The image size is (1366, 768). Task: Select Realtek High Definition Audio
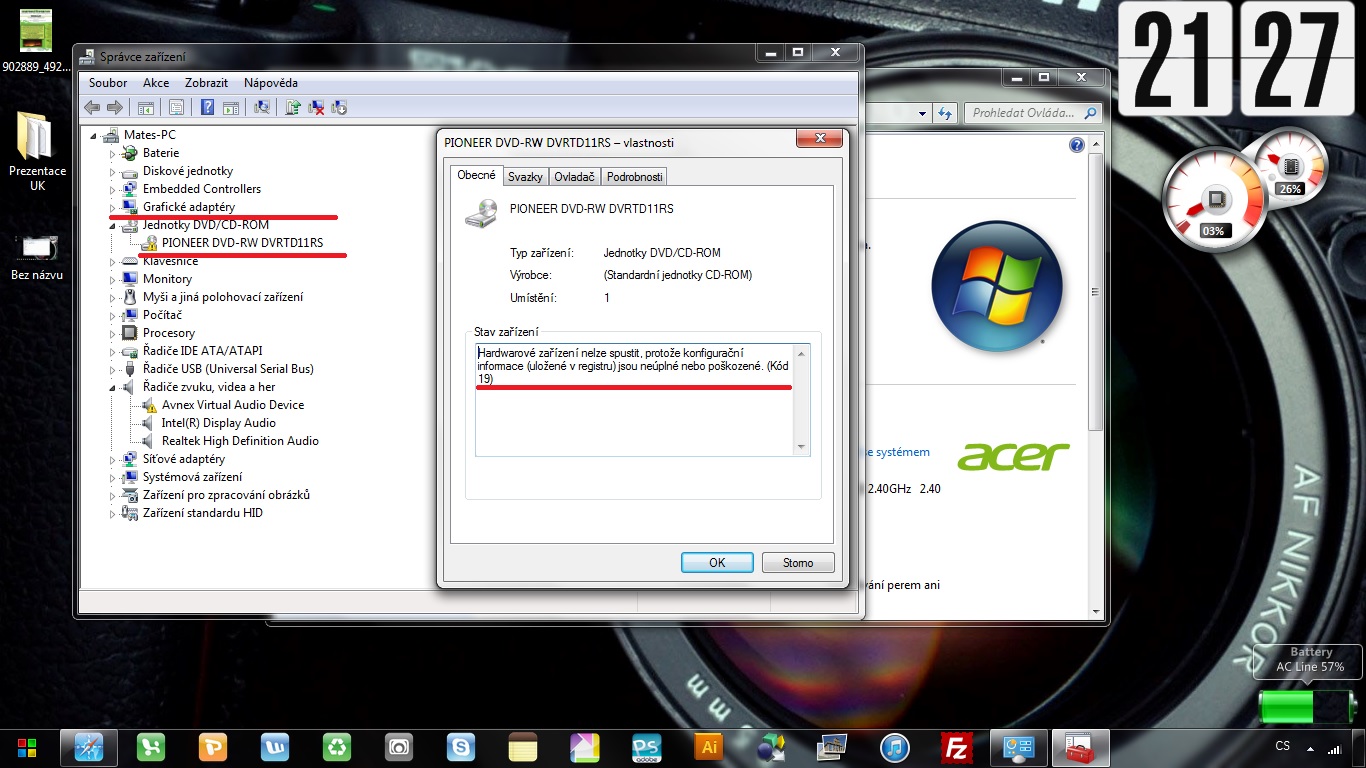click(240, 441)
